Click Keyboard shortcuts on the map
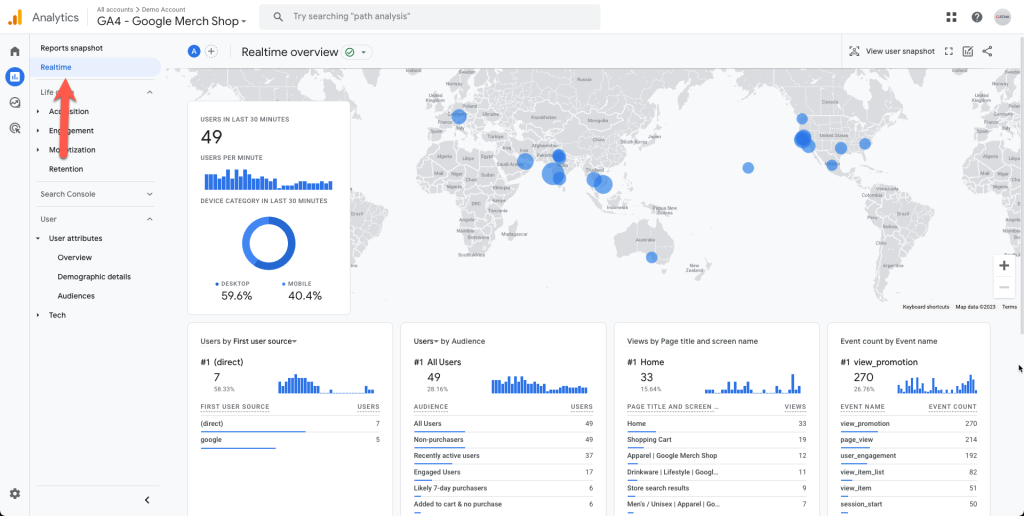This screenshot has height=516, width=1024. [x=925, y=307]
